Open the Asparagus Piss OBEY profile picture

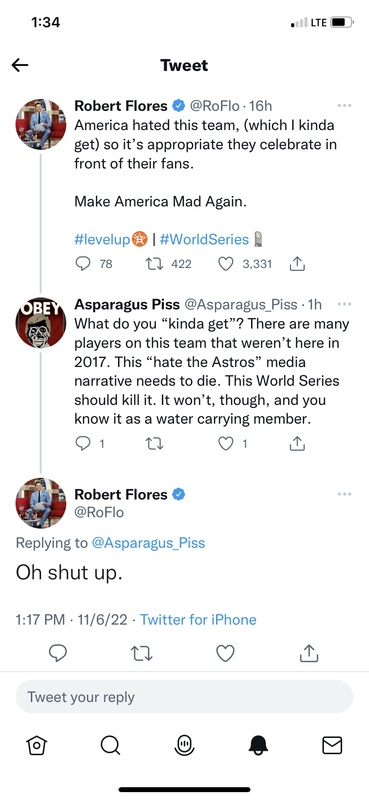[x=41, y=322]
